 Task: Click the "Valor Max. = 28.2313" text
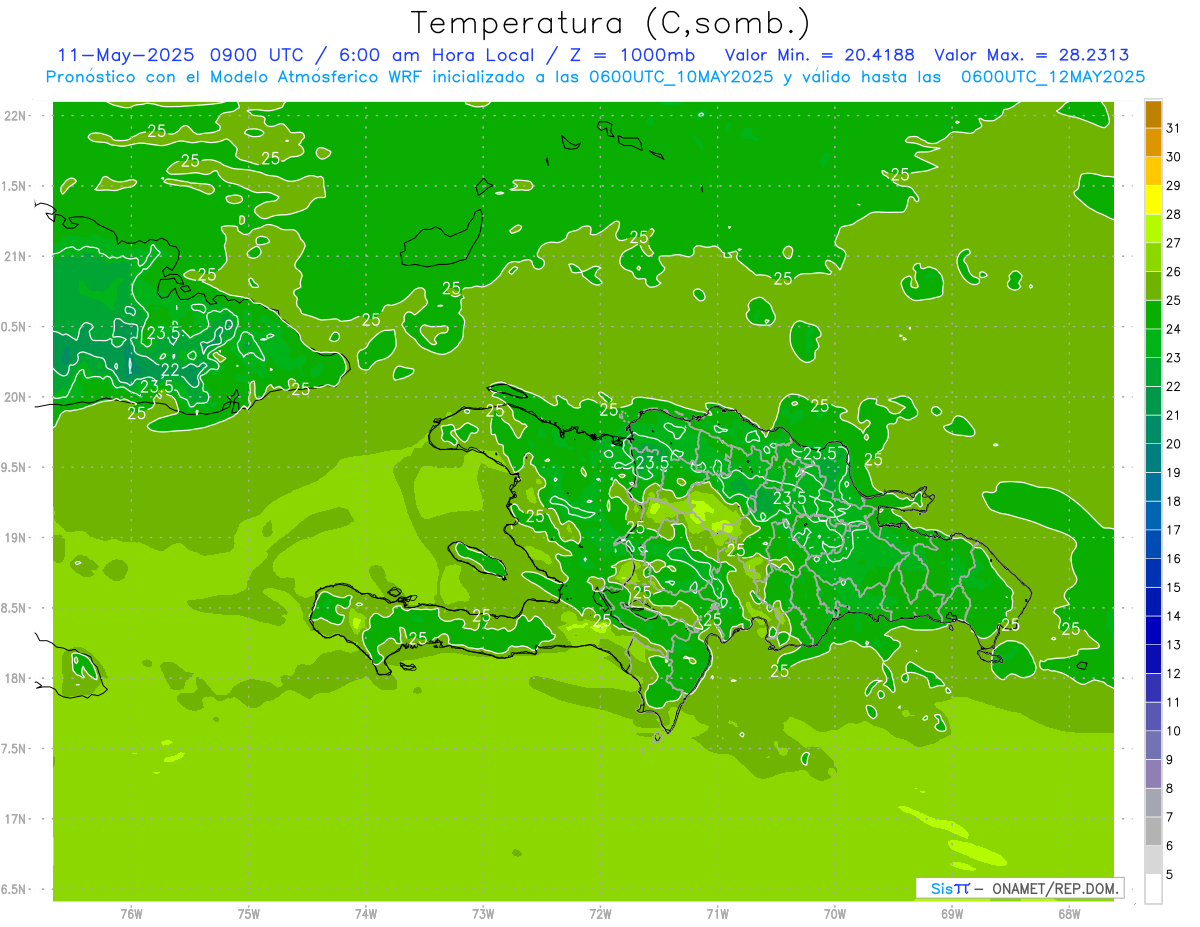click(1032, 54)
